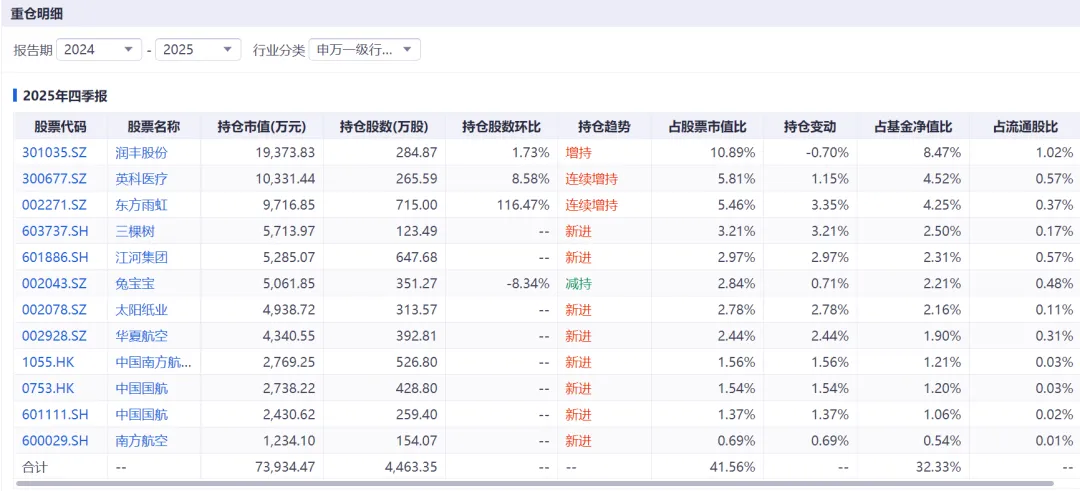This screenshot has width=1080, height=491.
Task: Open stock name 华夏航空
Action: [x=141, y=336]
